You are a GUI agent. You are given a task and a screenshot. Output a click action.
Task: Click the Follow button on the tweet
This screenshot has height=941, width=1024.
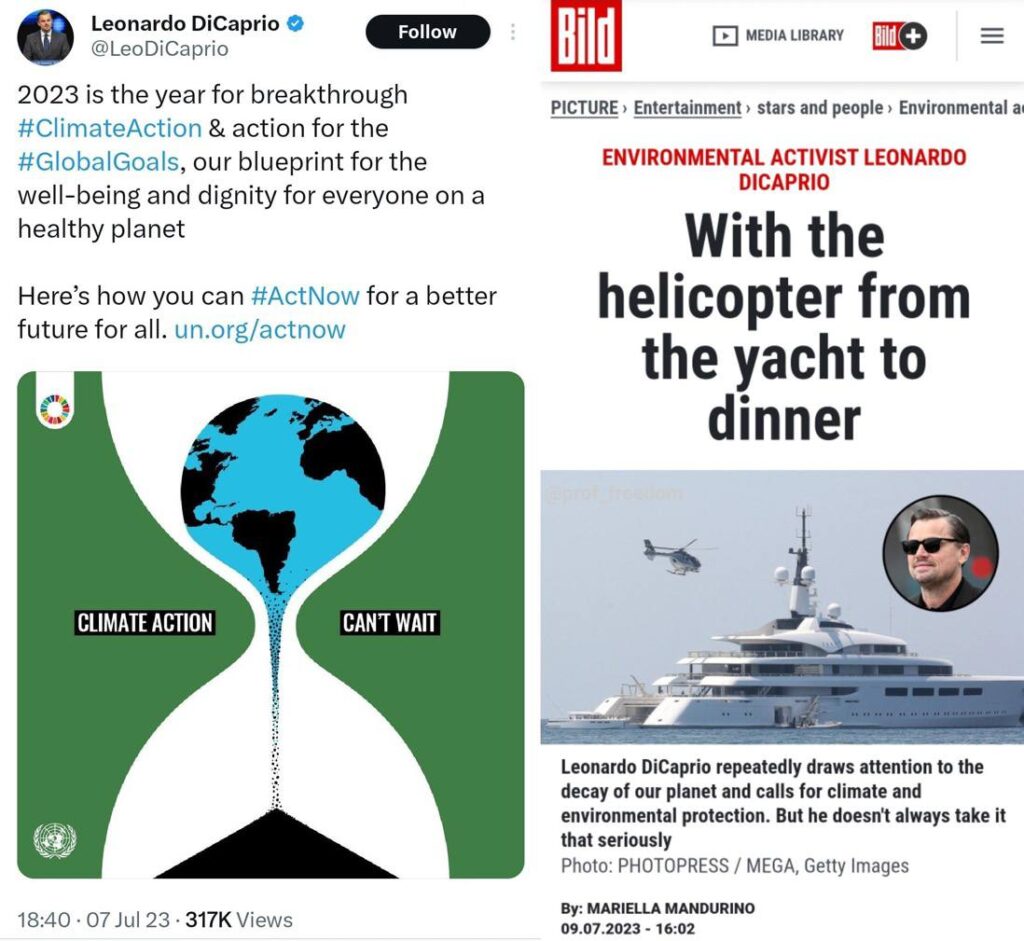coord(428,32)
